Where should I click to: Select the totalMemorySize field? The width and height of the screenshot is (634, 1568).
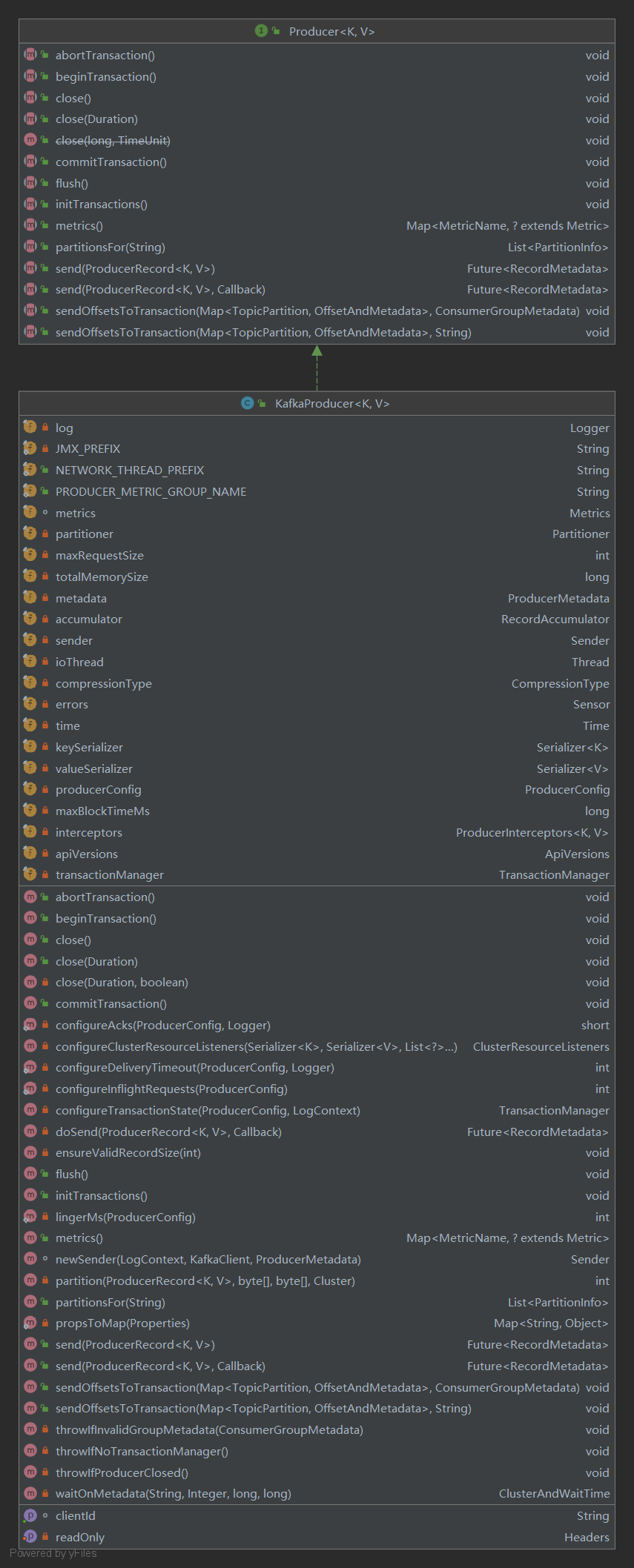click(317, 577)
